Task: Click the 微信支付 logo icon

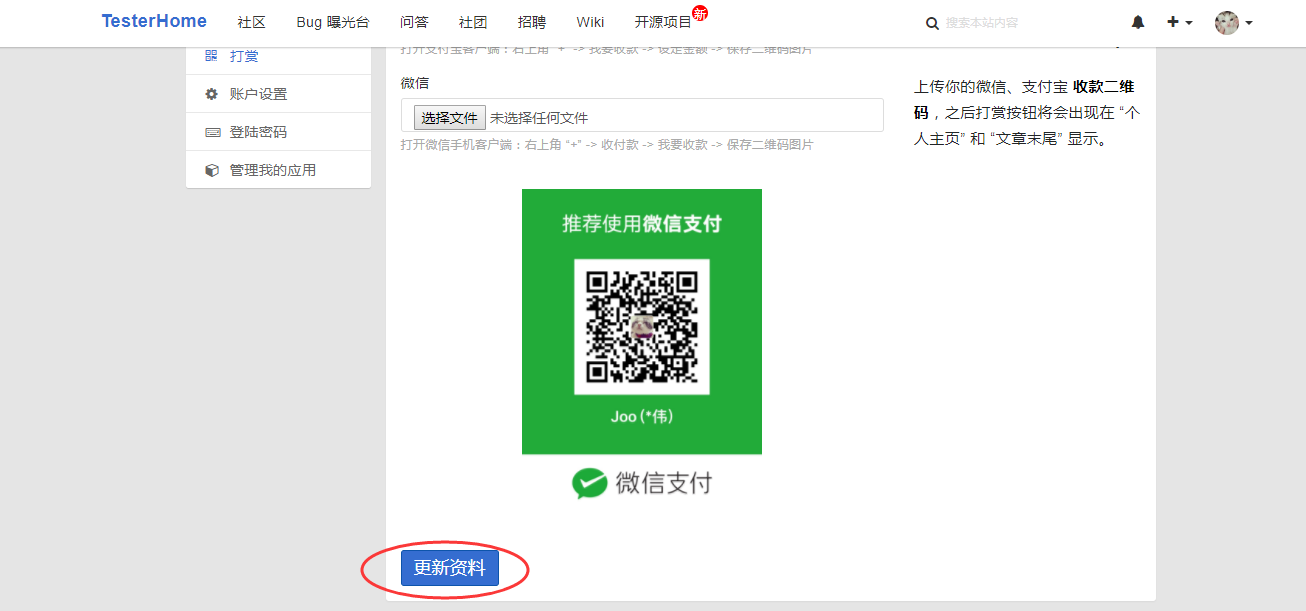Action: pyautogui.click(x=590, y=484)
